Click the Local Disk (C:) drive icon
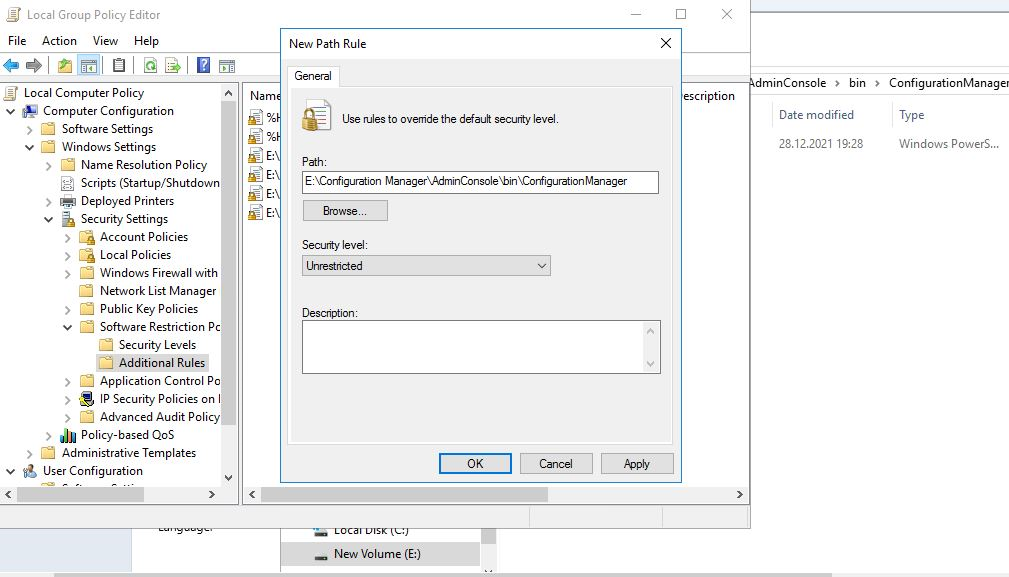This screenshot has width=1009, height=577. tap(320, 531)
